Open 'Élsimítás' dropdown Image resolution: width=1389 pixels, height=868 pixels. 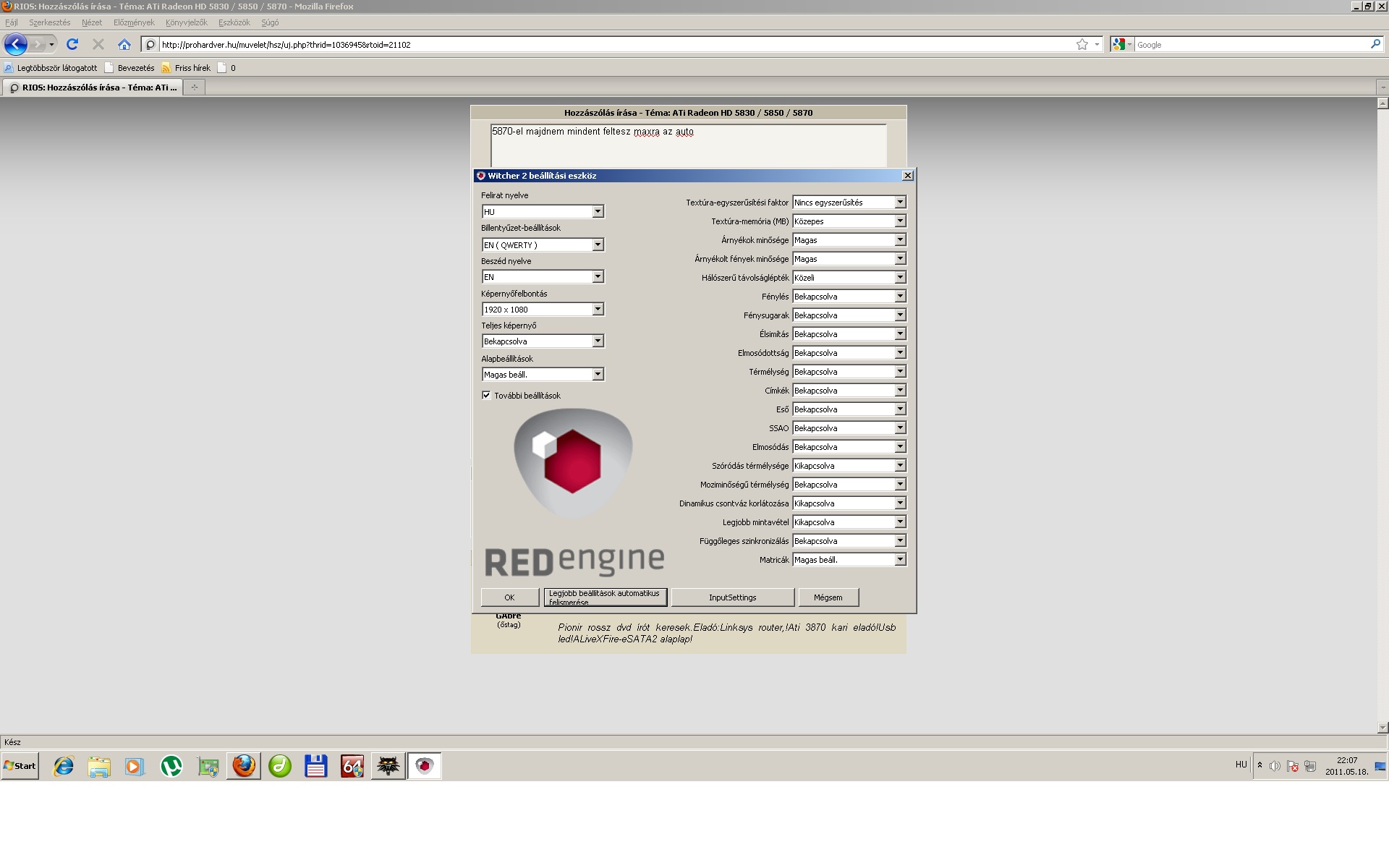pyautogui.click(x=849, y=334)
